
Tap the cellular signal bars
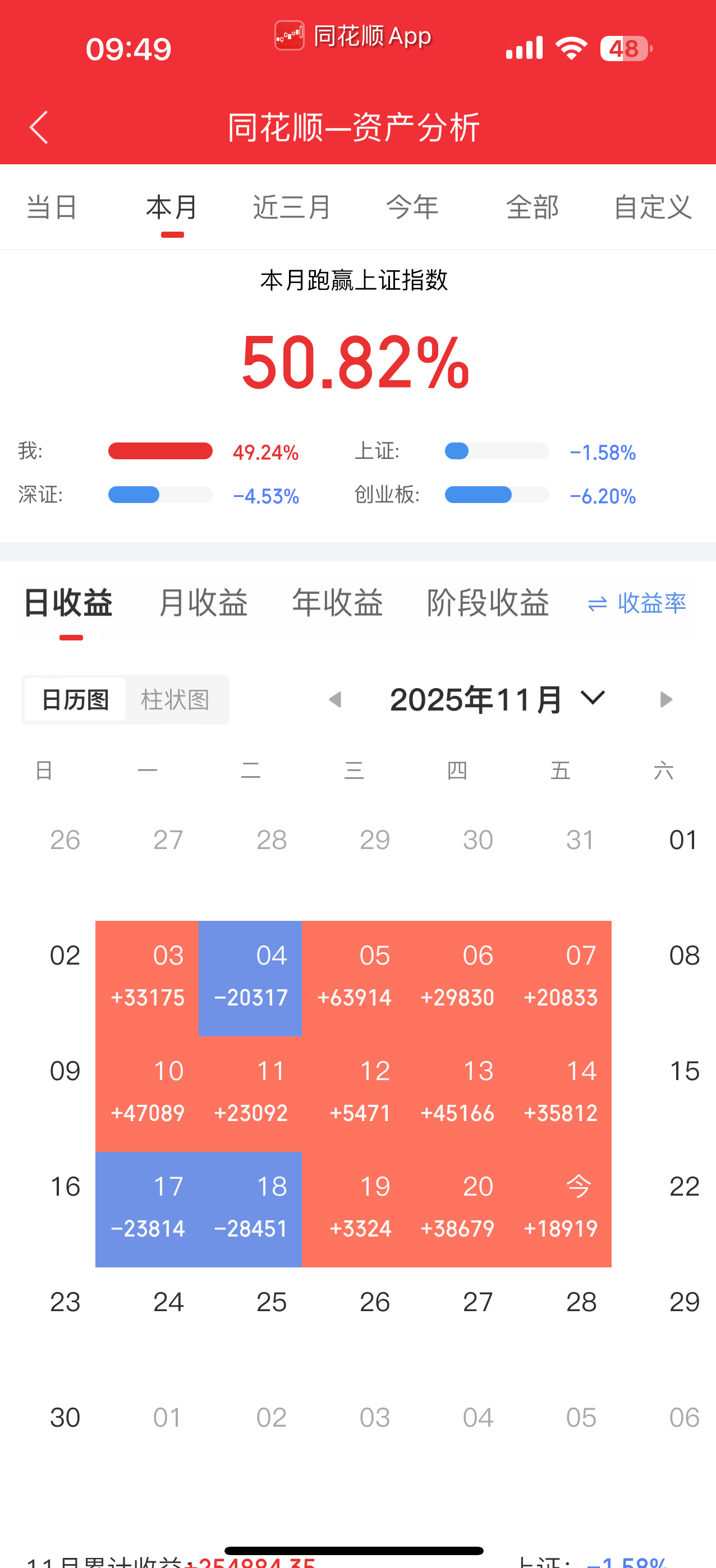click(x=524, y=48)
